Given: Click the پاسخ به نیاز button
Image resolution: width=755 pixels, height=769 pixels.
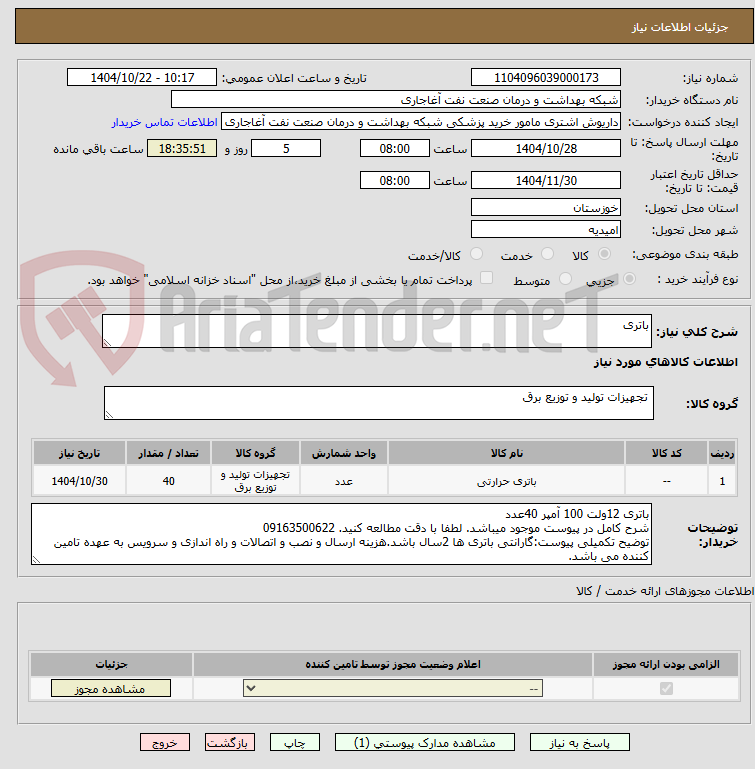Looking at the screenshot, I should point(579,743).
